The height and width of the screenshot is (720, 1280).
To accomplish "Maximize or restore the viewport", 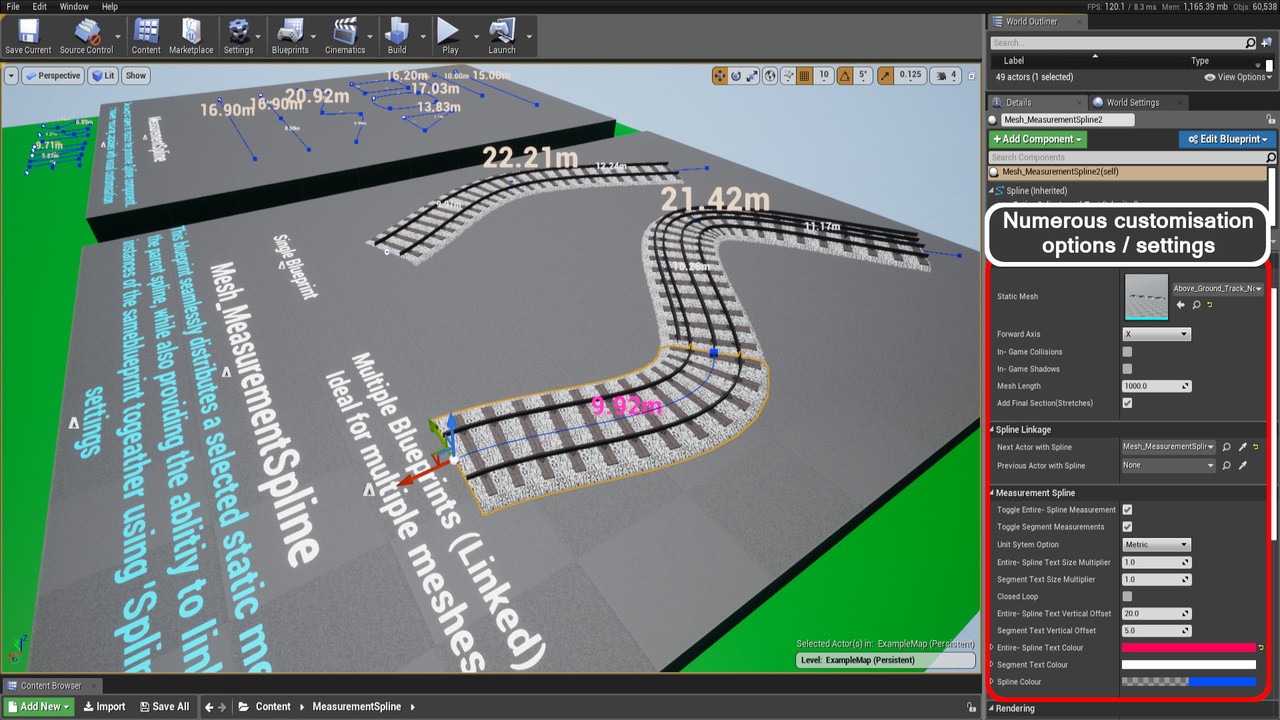I will 973,75.
